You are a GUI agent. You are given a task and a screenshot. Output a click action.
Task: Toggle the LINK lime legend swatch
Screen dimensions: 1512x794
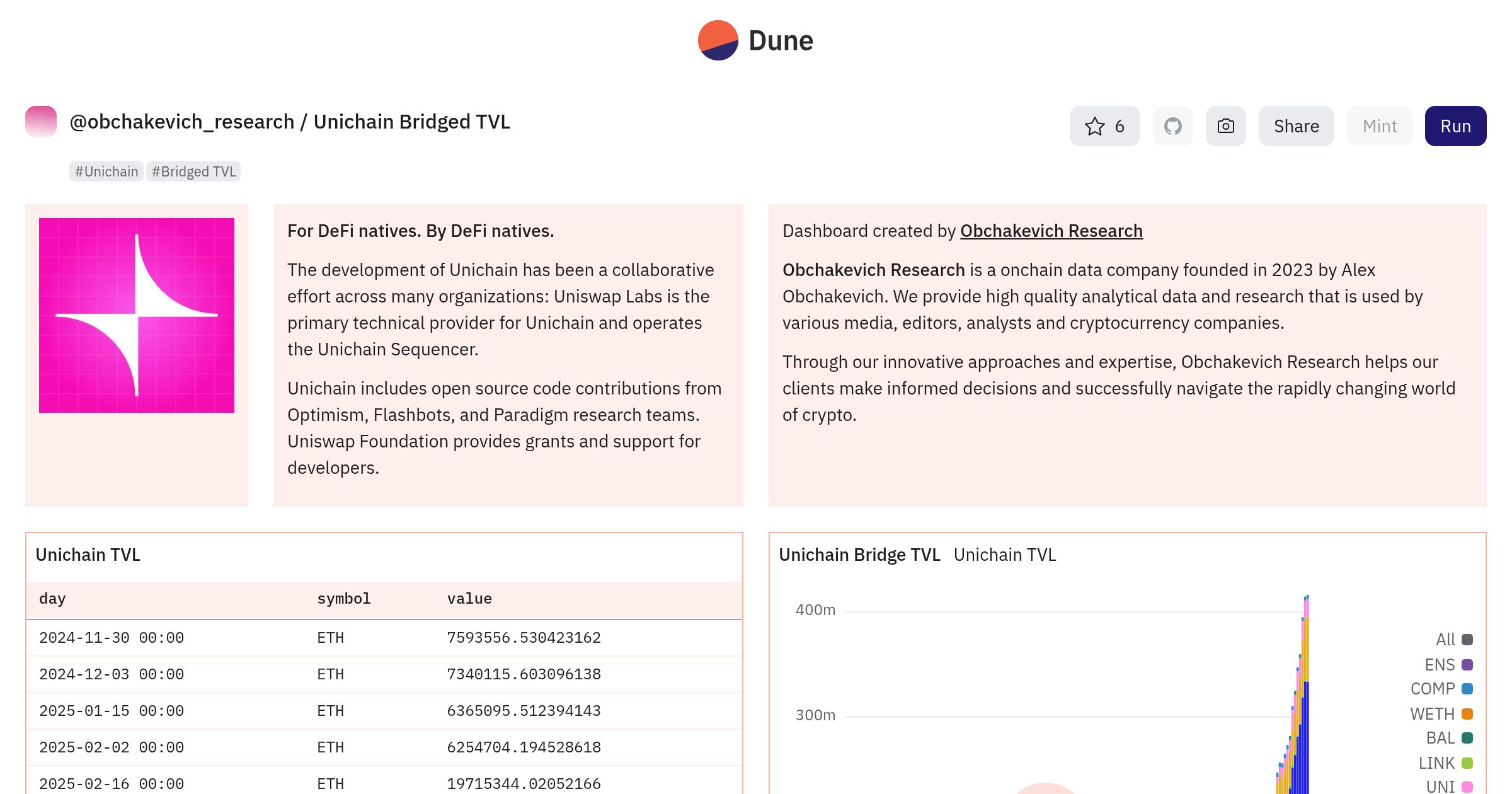(x=1467, y=763)
